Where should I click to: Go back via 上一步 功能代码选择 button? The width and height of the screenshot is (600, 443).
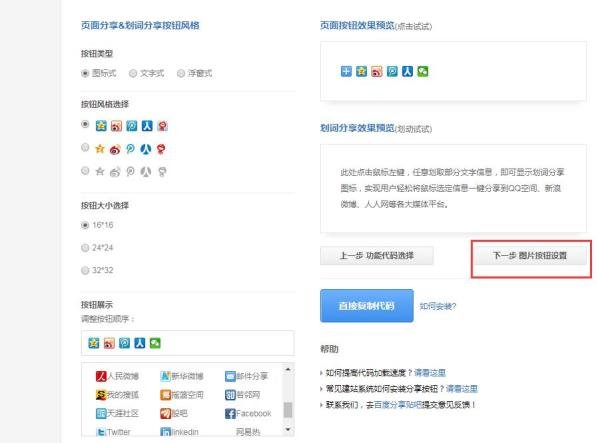click(377, 256)
